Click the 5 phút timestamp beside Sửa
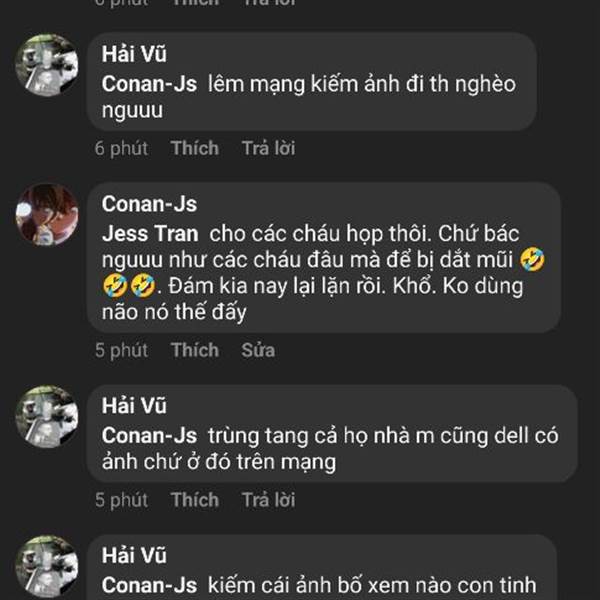 121,350
